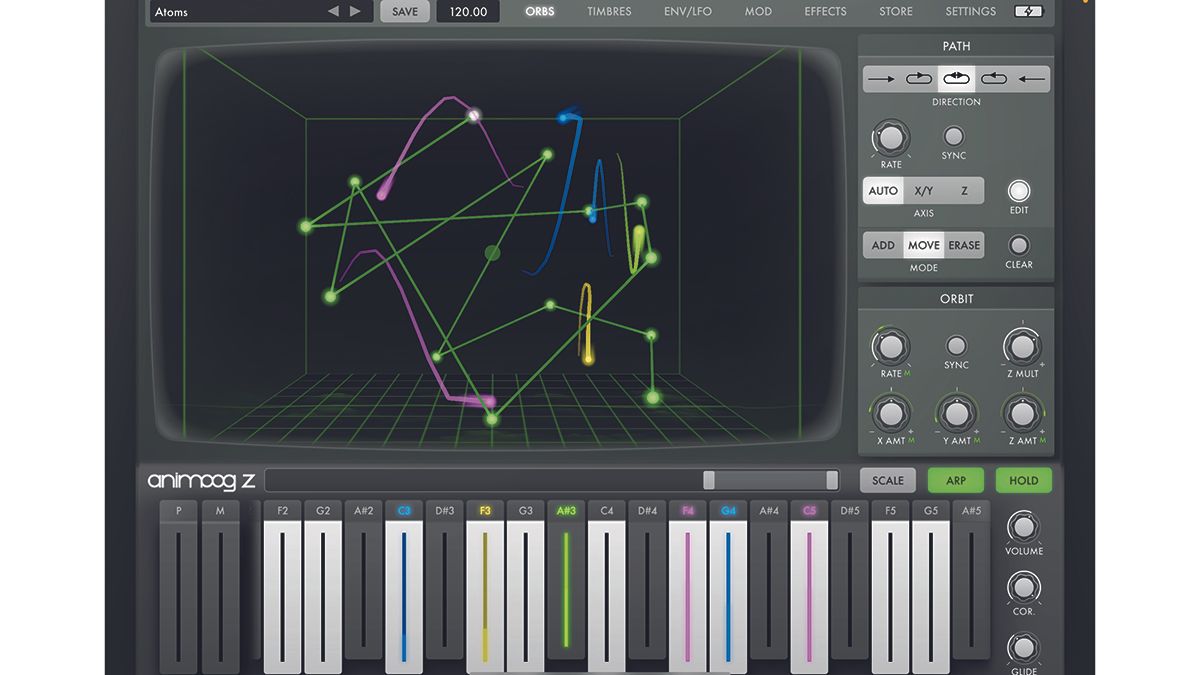Screen dimensions: 1200x675
Task: Open the EFFECTS tab
Action: 825,11
